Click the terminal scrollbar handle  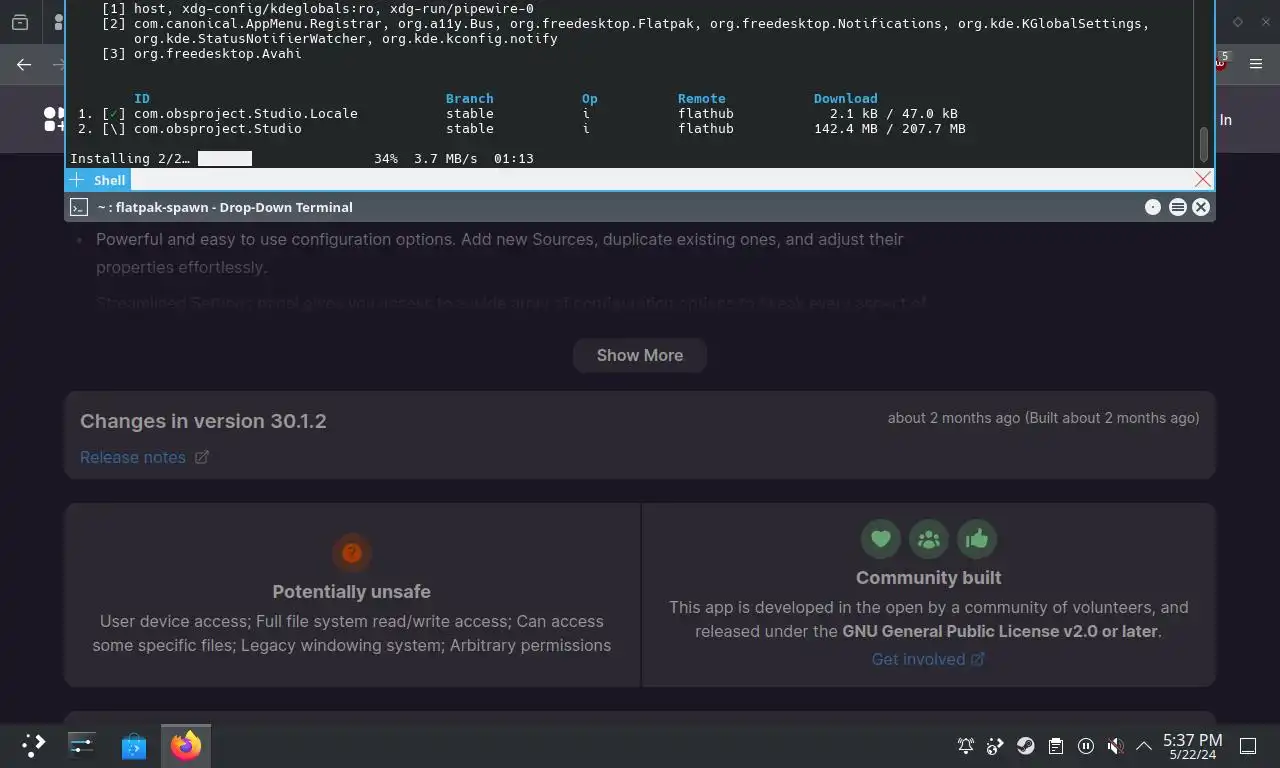tap(1203, 145)
